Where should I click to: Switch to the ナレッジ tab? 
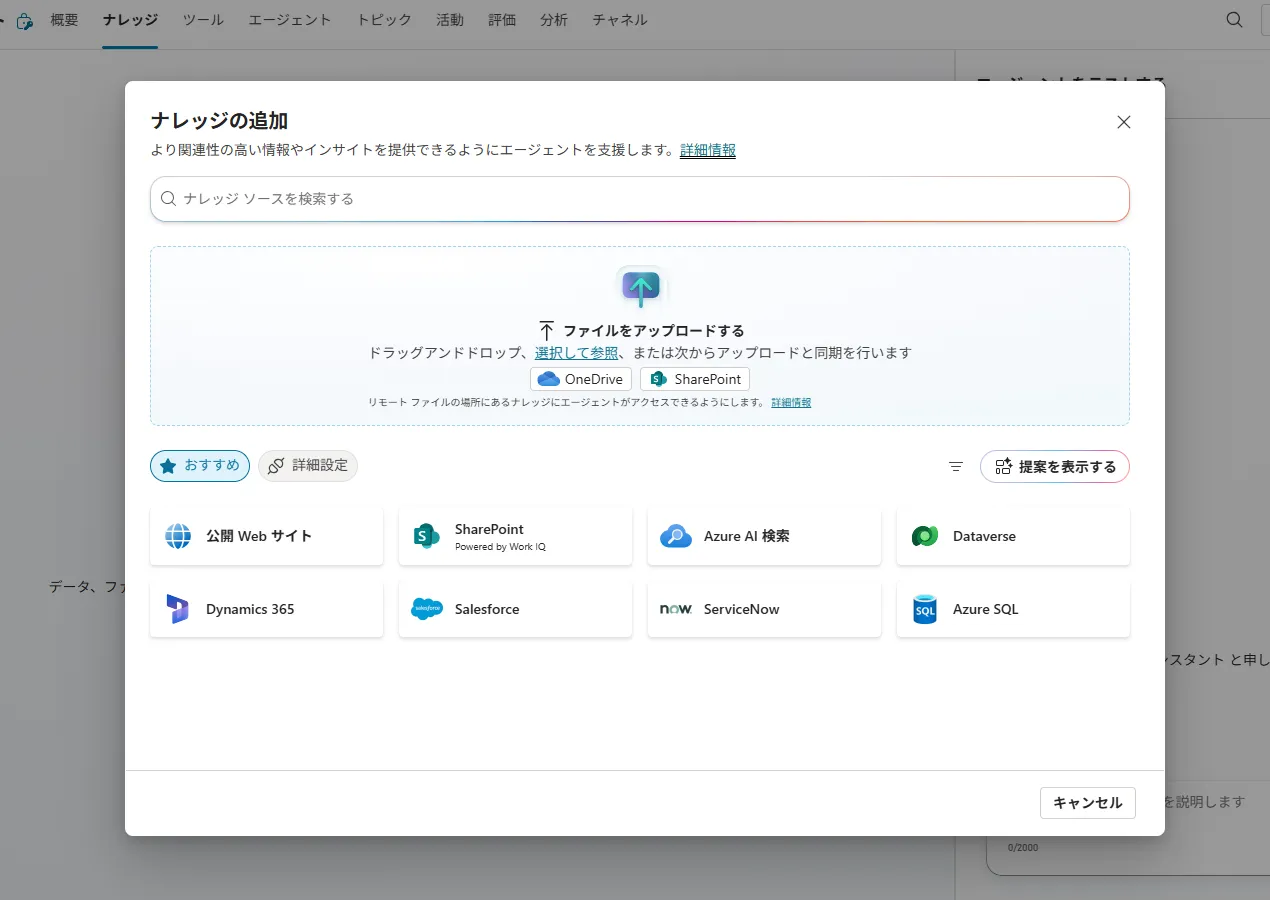[130, 20]
